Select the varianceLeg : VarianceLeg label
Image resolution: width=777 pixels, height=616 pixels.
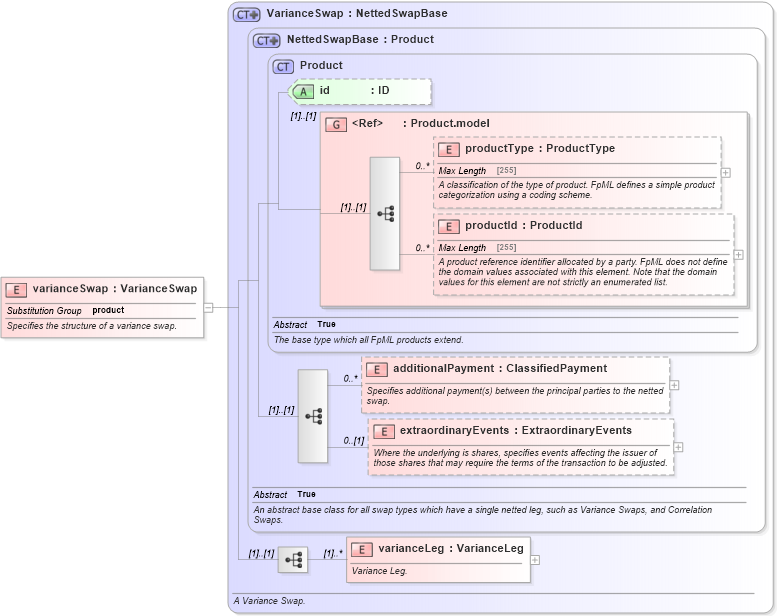coord(451,548)
